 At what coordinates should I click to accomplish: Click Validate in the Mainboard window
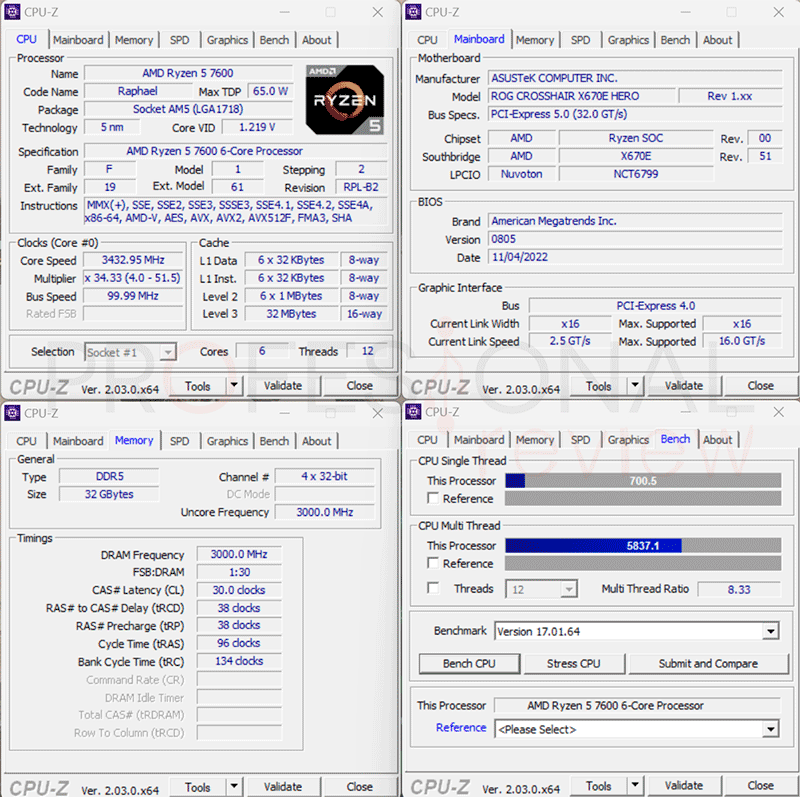(x=684, y=386)
